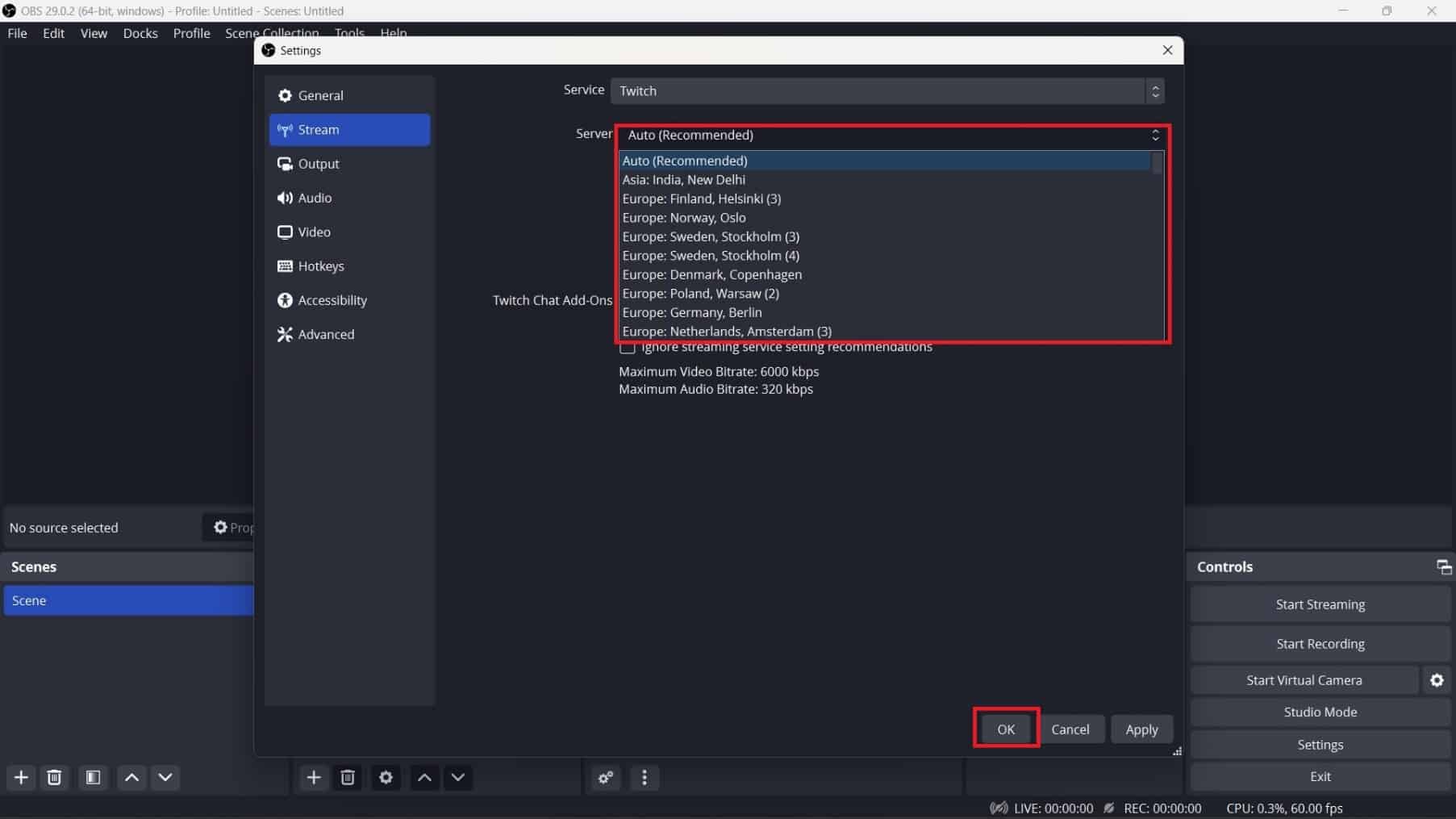
Task: Confirm settings with OK button
Action: coord(1006,729)
